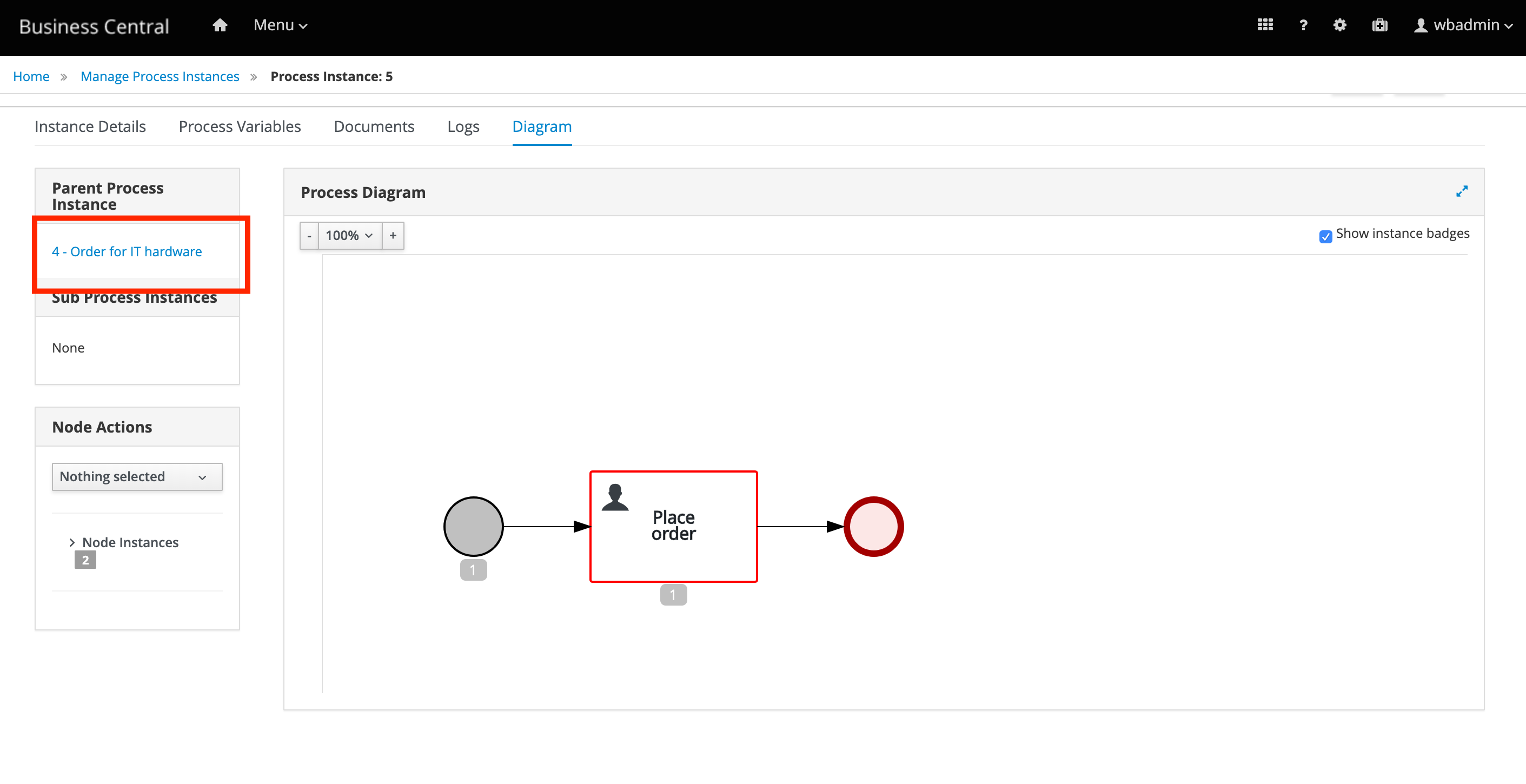
Task: Open Manage Process Instances breadcrumb
Action: tap(160, 76)
